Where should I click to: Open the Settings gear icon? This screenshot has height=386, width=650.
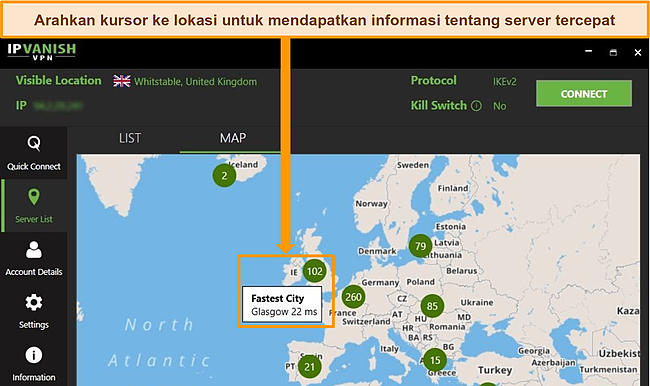34,303
